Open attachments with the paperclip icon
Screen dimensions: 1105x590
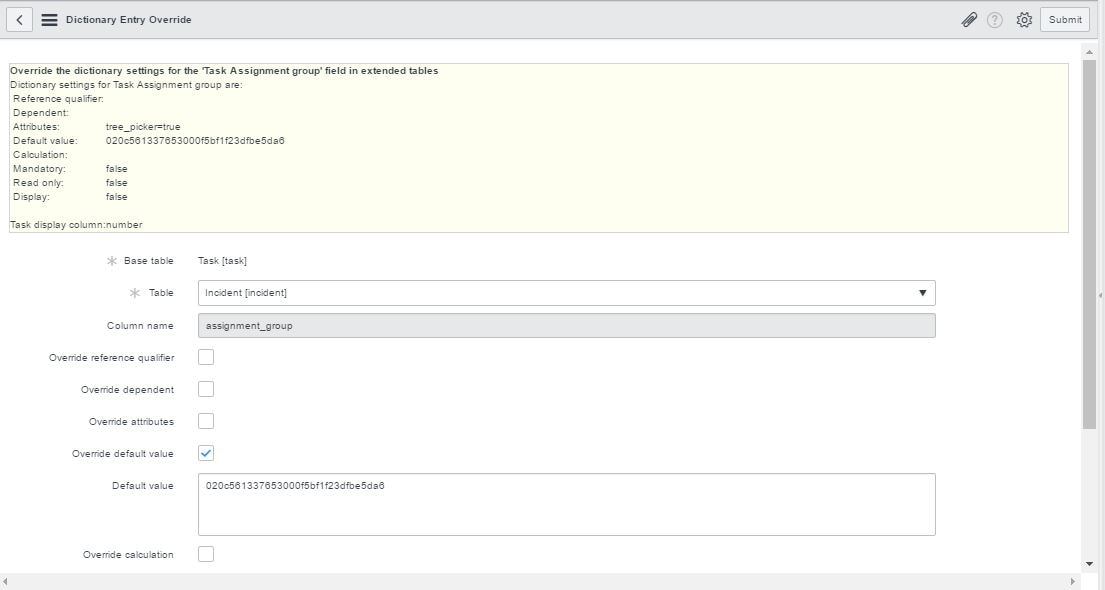[x=970, y=20]
